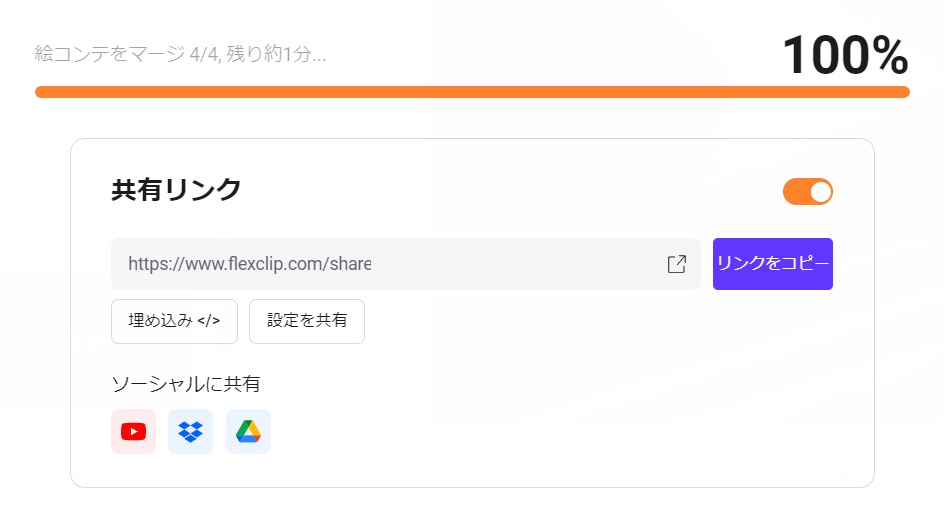Open the 埋め込み embed options
The height and width of the screenshot is (521, 944).
pyautogui.click(x=175, y=321)
